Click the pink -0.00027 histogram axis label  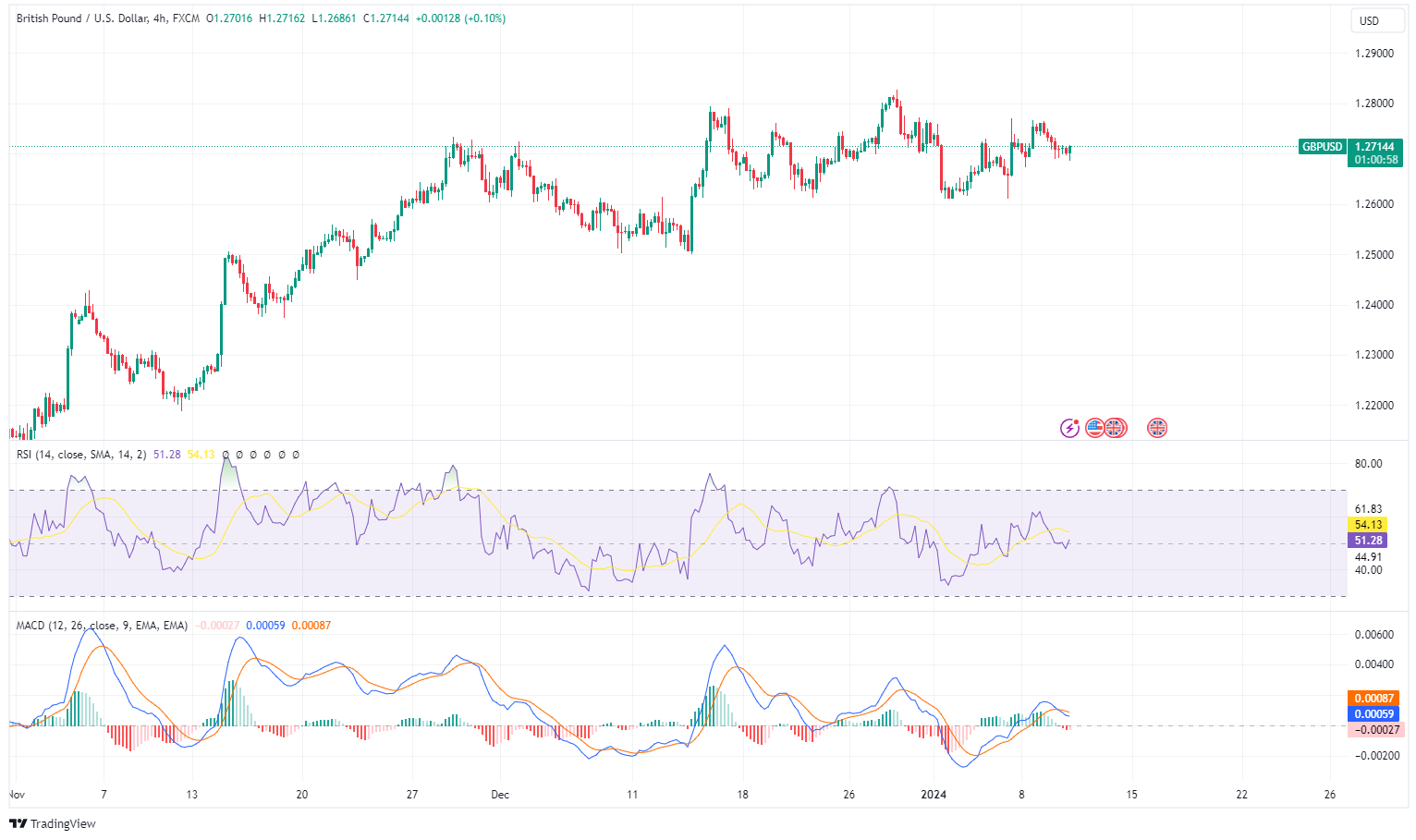coord(1373,730)
